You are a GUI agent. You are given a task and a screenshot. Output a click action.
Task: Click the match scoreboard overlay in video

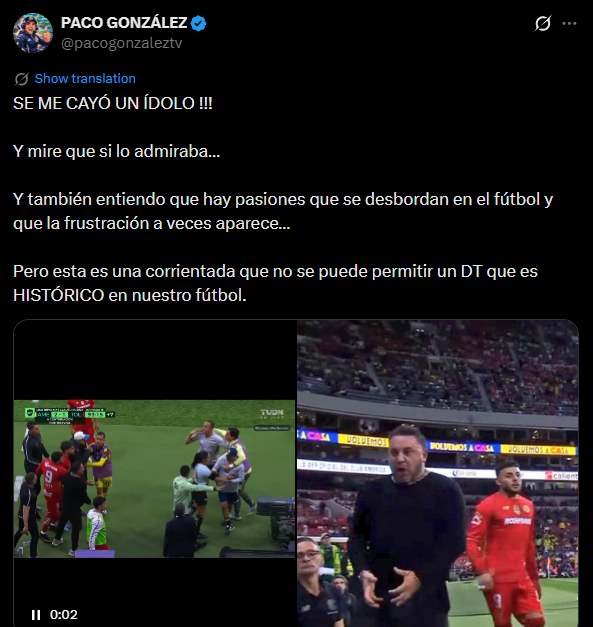[69, 415]
